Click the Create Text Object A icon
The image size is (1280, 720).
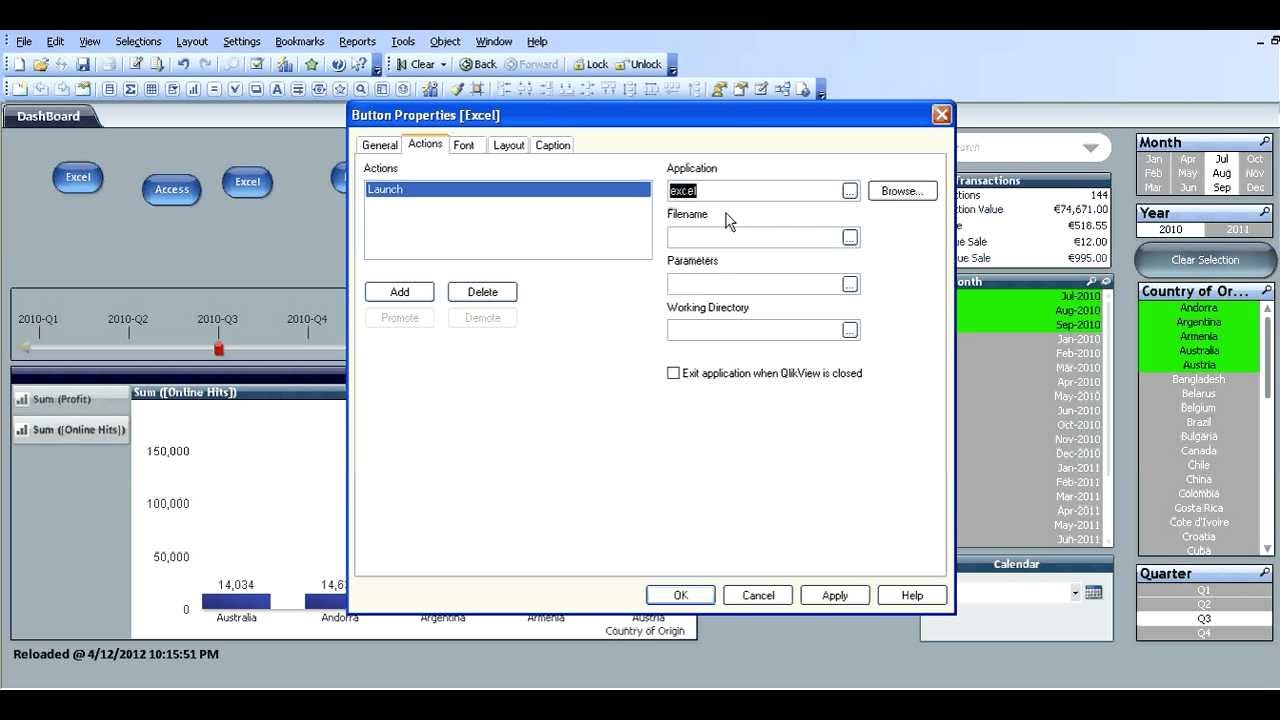tap(277, 89)
